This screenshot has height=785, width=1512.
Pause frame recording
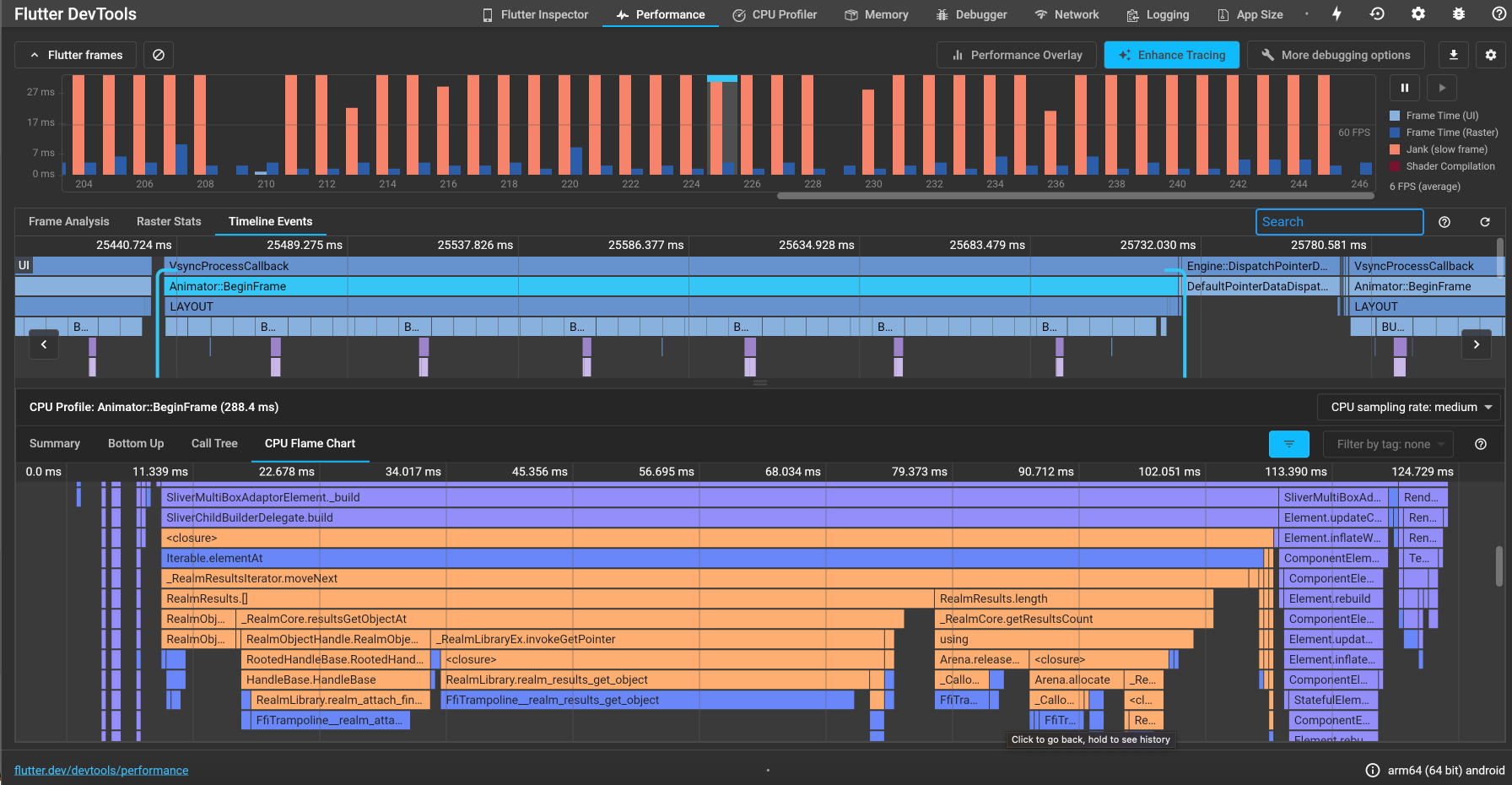(x=1405, y=88)
